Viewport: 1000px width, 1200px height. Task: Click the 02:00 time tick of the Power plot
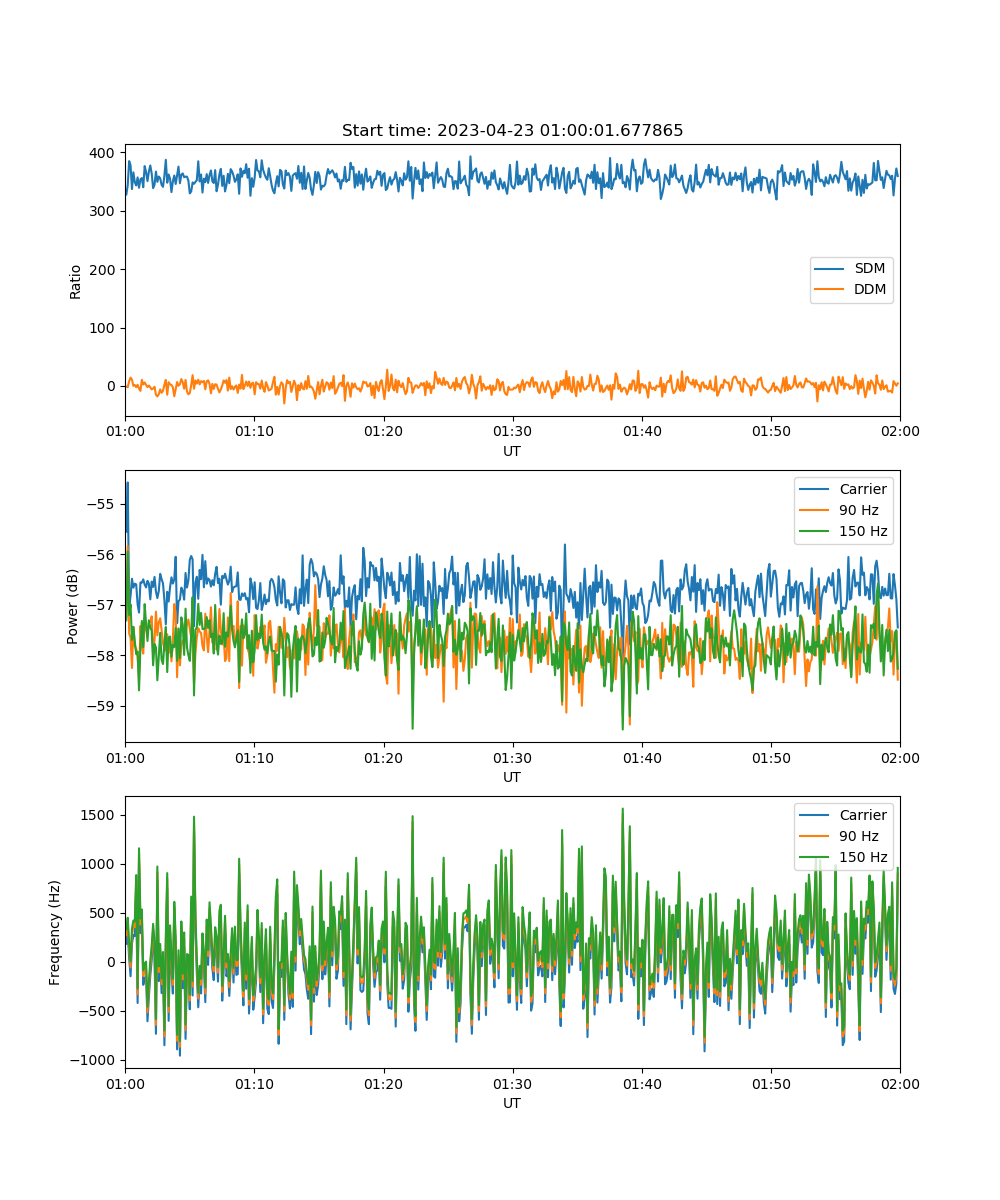pyautogui.click(x=899, y=757)
